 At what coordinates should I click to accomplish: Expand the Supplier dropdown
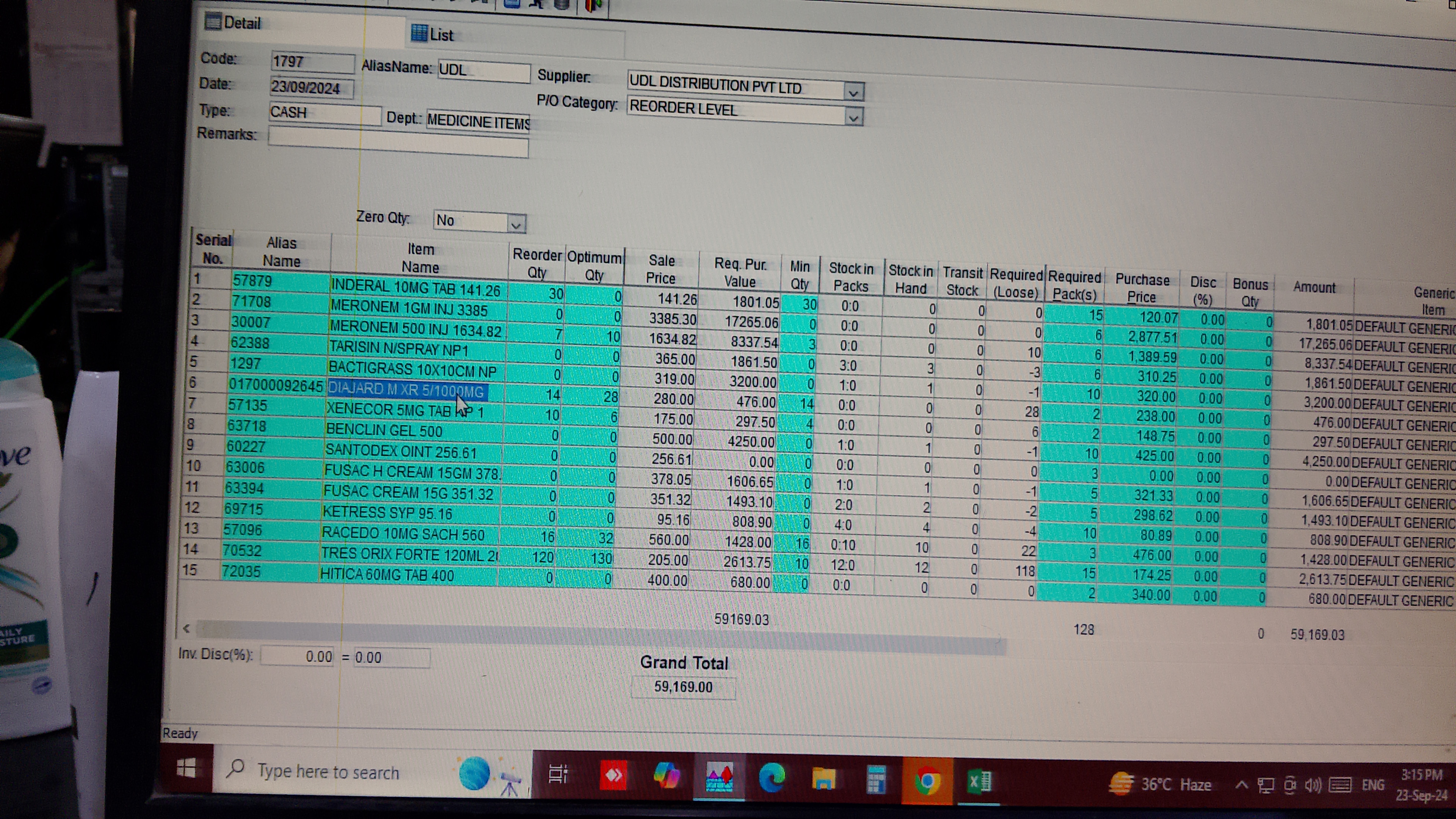point(854,92)
